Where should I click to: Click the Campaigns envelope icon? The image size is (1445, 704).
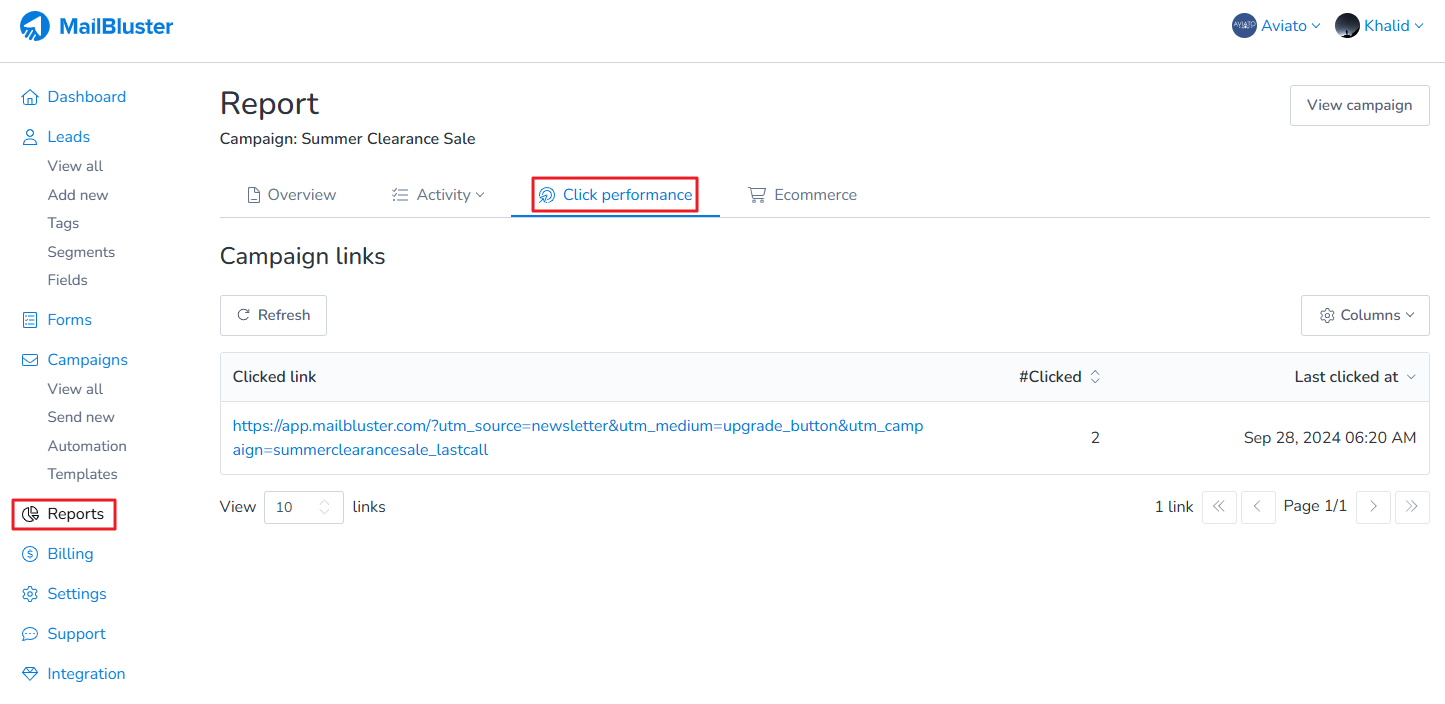[30, 360]
